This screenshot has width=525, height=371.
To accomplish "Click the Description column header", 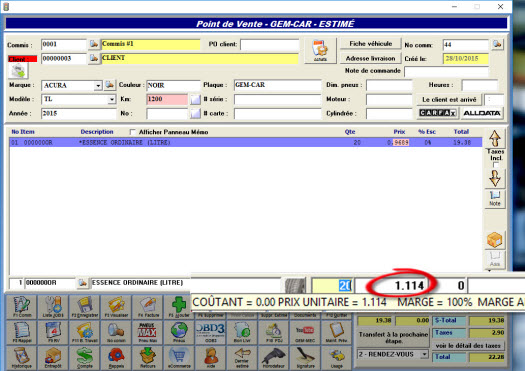I will coord(97,132).
